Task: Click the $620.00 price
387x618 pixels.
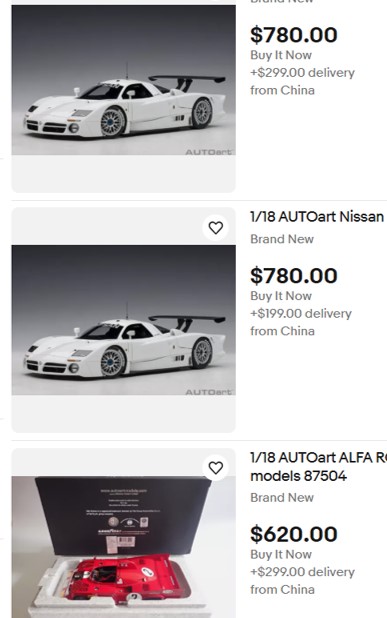Action: (x=294, y=534)
